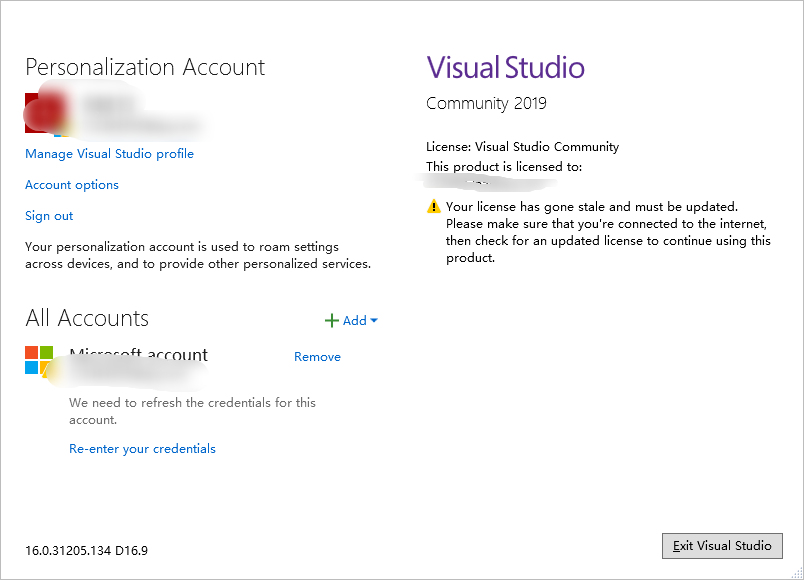Select Re-enter your credentials

[x=142, y=449]
